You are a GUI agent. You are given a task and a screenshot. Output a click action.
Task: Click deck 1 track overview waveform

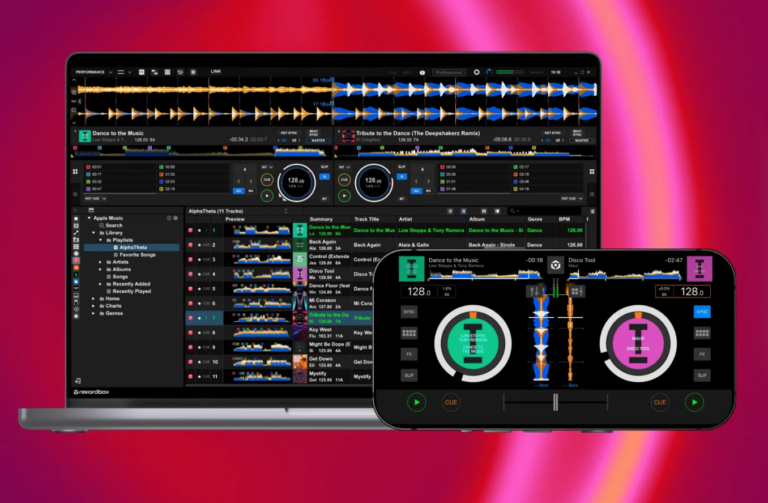(201, 152)
